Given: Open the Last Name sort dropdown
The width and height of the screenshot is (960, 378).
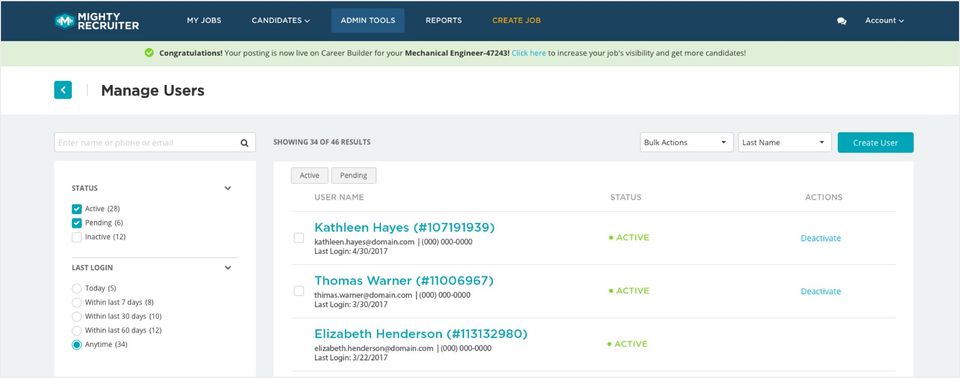Looking at the screenshot, I should (785, 142).
